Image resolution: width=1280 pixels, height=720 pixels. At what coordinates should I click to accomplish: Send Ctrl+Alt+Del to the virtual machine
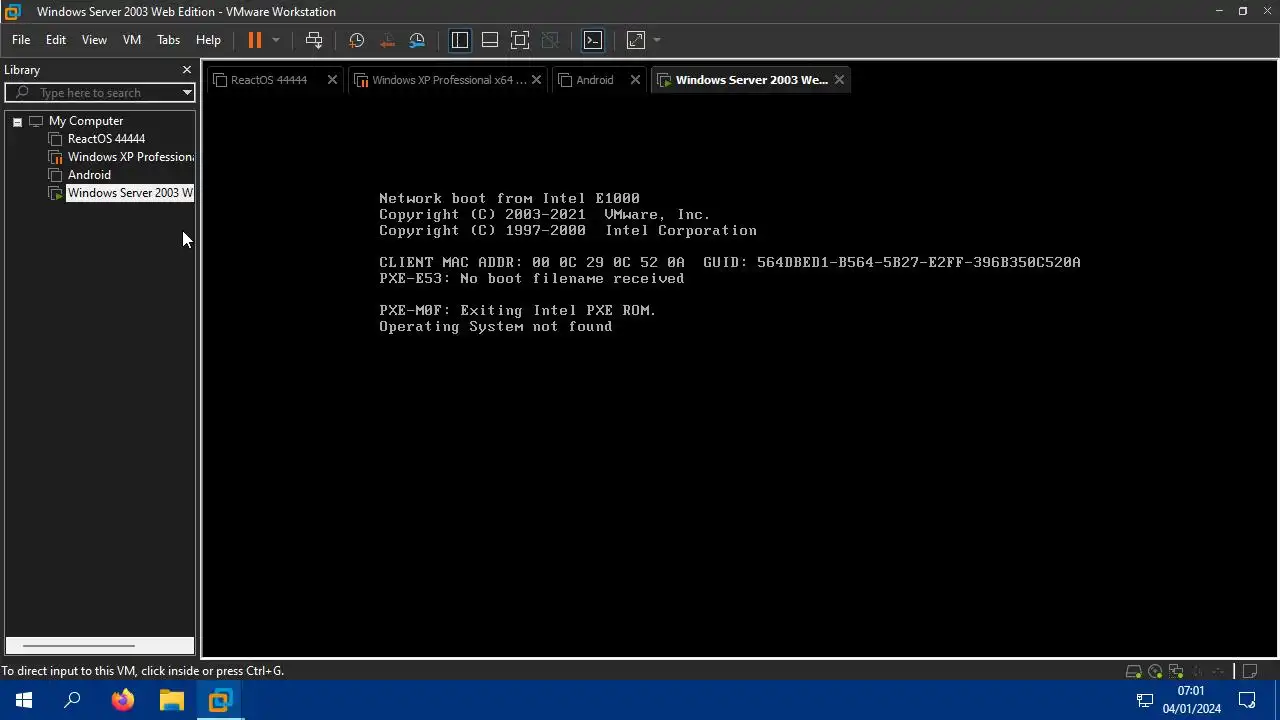pyautogui.click(x=314, y=40)
